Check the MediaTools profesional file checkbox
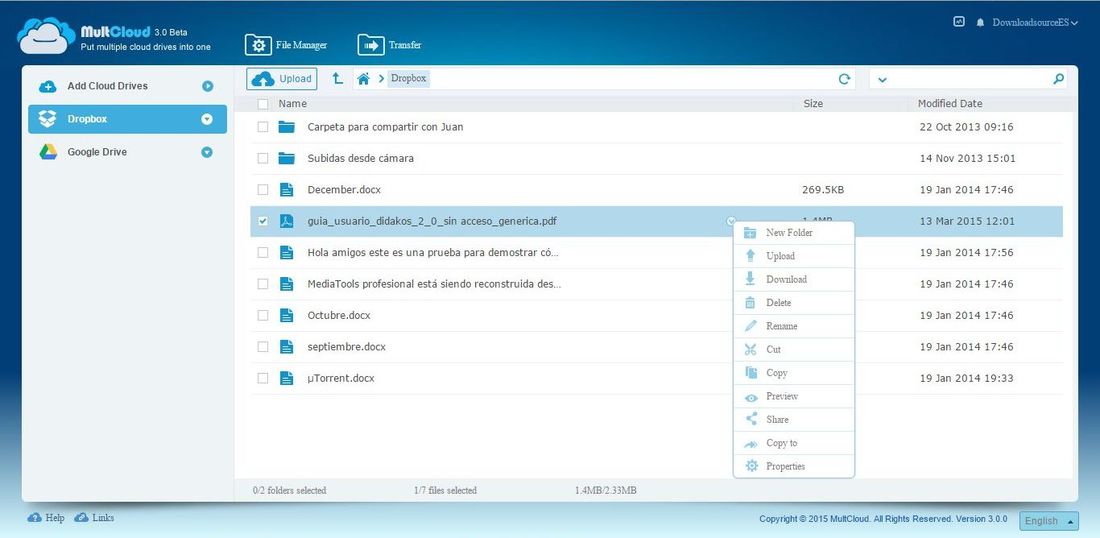Image resolution: width=1100 pixels, height=538 pixels. coord(262,284)
